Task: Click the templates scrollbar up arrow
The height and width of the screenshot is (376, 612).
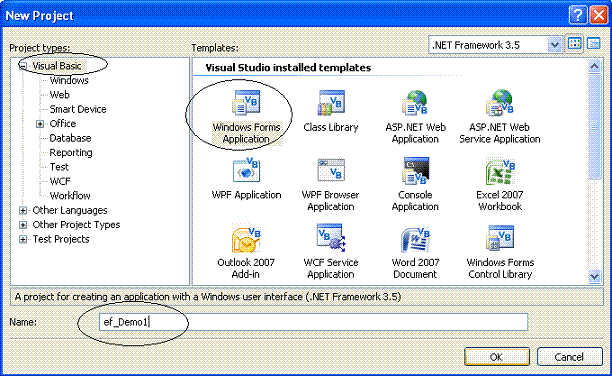Action: click(594, 66)
